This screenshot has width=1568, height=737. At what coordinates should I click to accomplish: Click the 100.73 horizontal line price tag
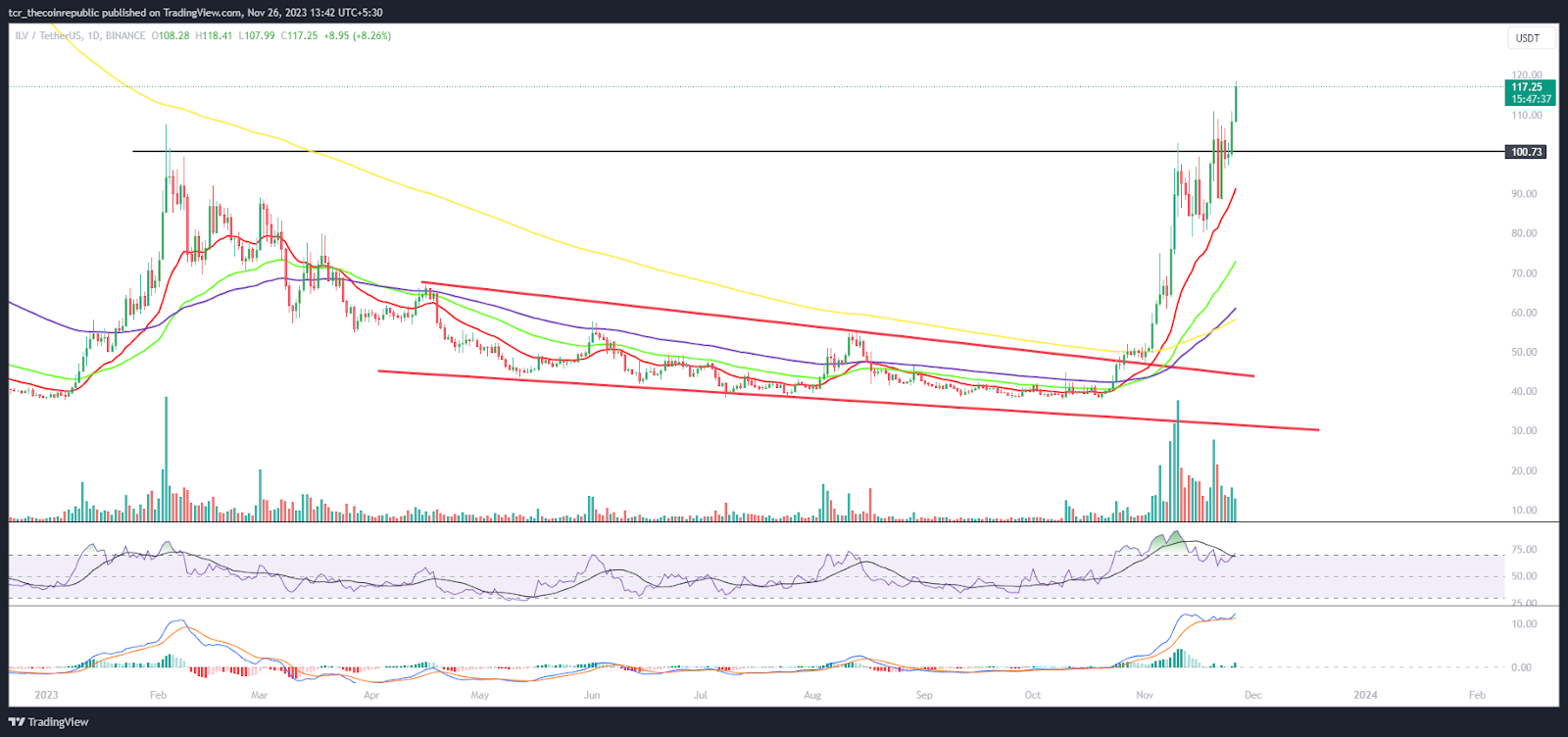tap(1526, 152)
